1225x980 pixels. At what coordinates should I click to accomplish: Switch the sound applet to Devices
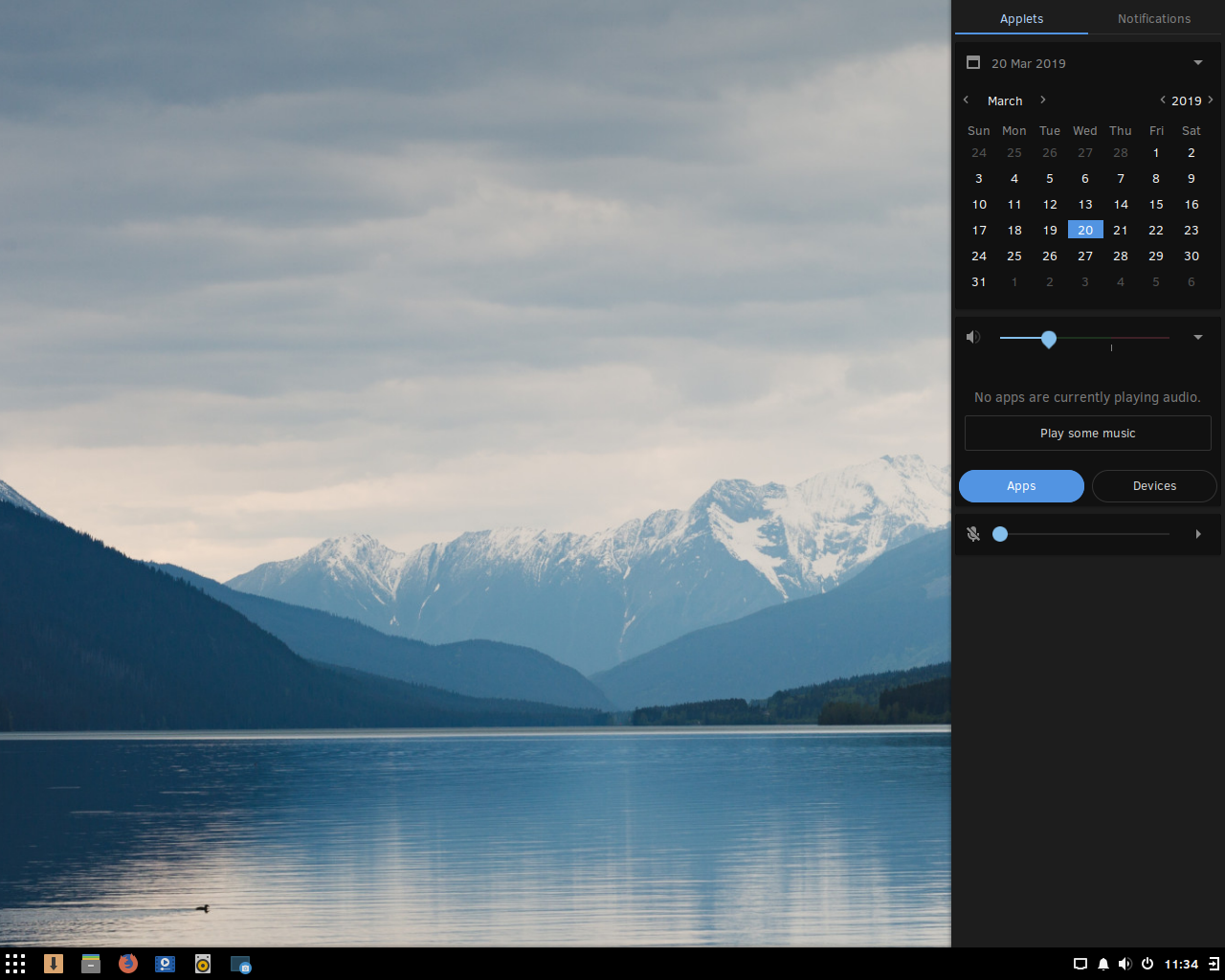[x=1154, y=486]
